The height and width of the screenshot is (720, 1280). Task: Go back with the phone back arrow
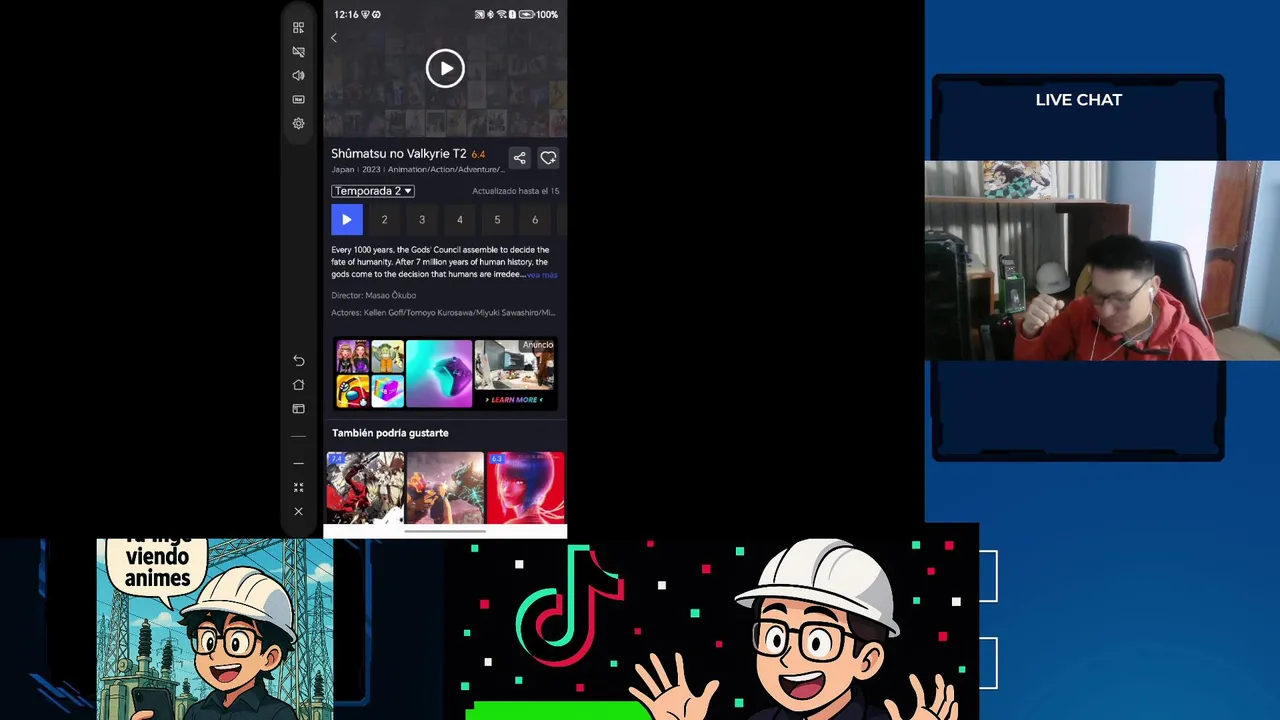(334, 38)
